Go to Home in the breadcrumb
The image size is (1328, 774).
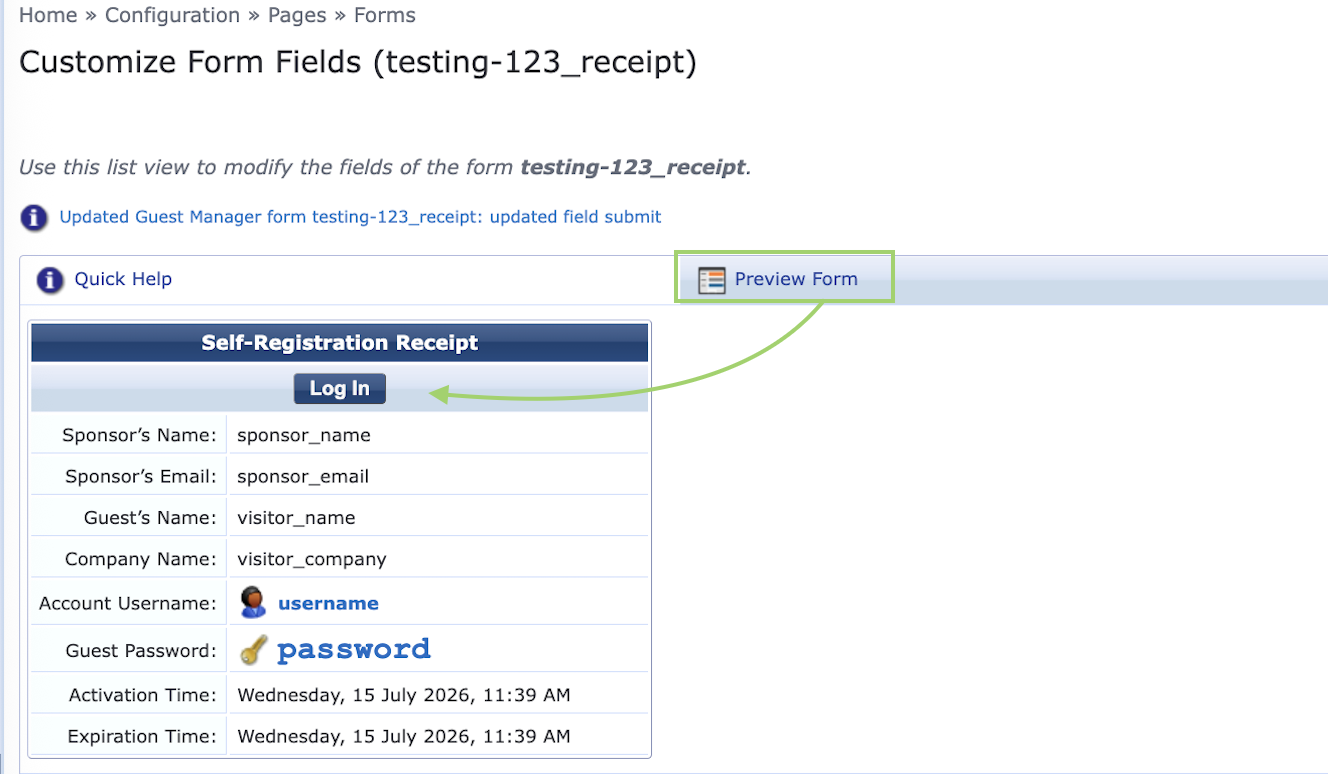pos(48,15)
